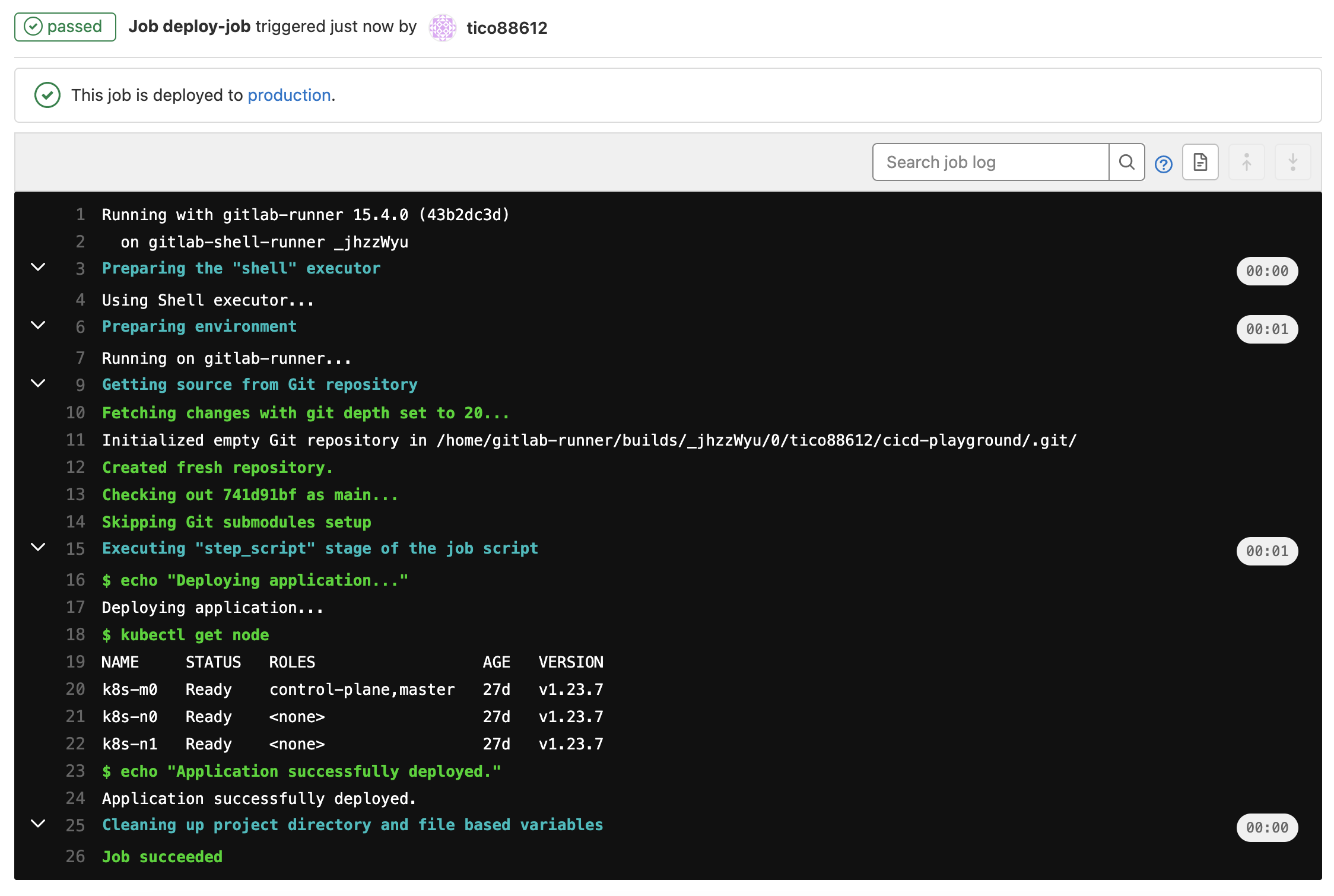
Task: Open job log search help icon
Action: [1163, 164]
